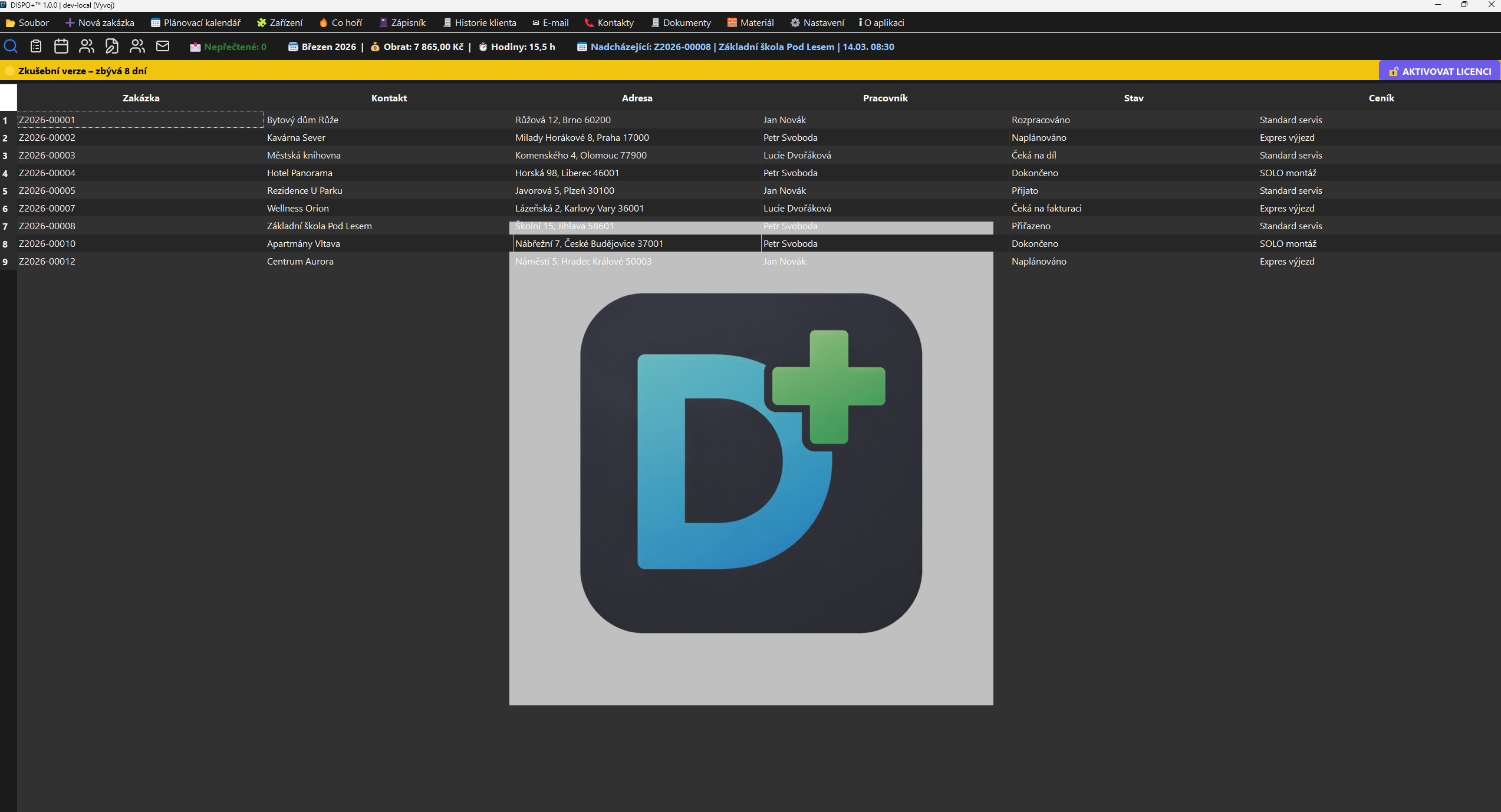This screenshot has width=1501, height=812.
Task: Click the Pracovník column header
Action: [886, 98]
